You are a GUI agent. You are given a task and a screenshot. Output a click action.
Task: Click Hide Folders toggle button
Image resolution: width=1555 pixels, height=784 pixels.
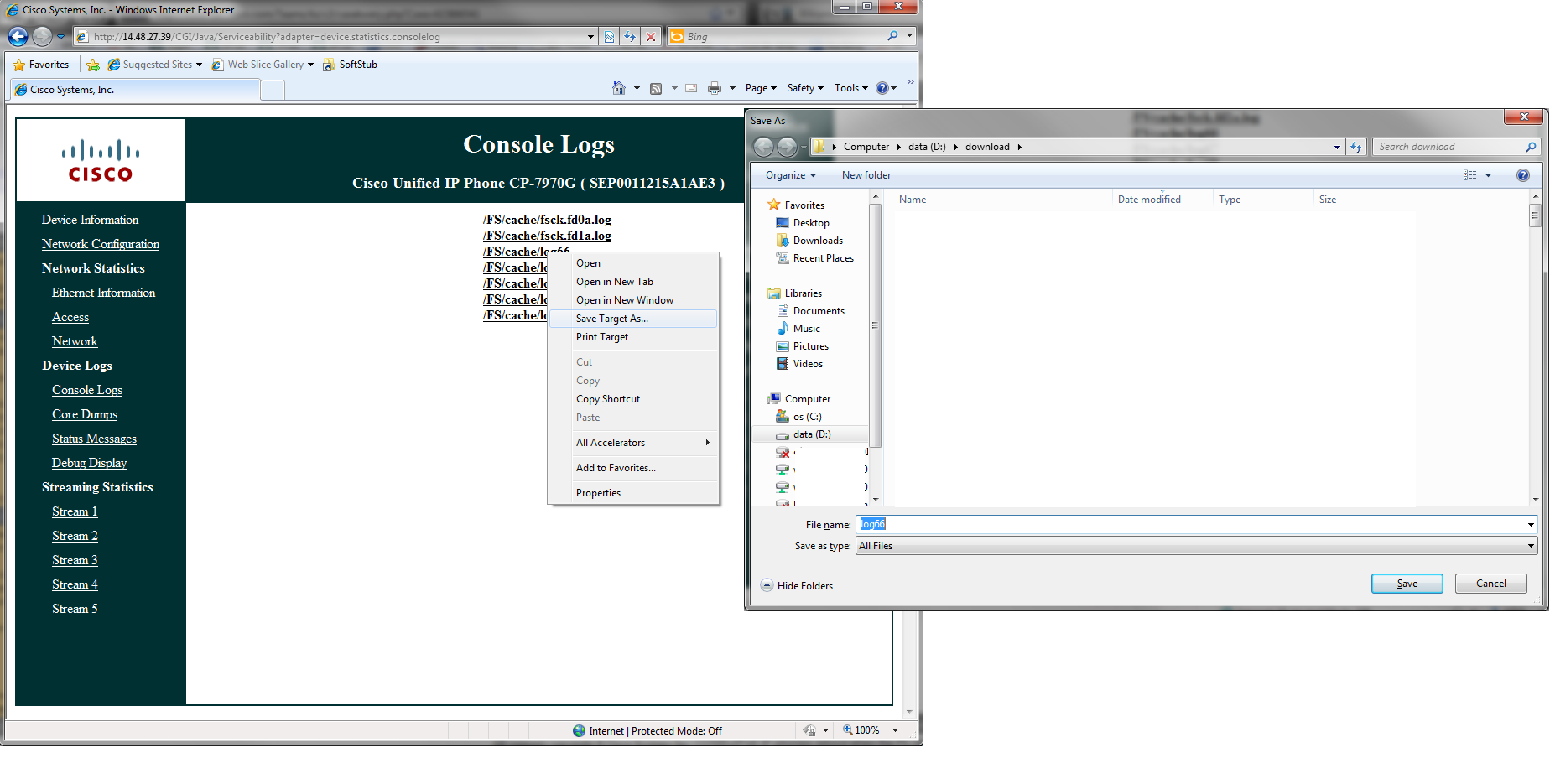pyautogui.click(x=796, y=586)
